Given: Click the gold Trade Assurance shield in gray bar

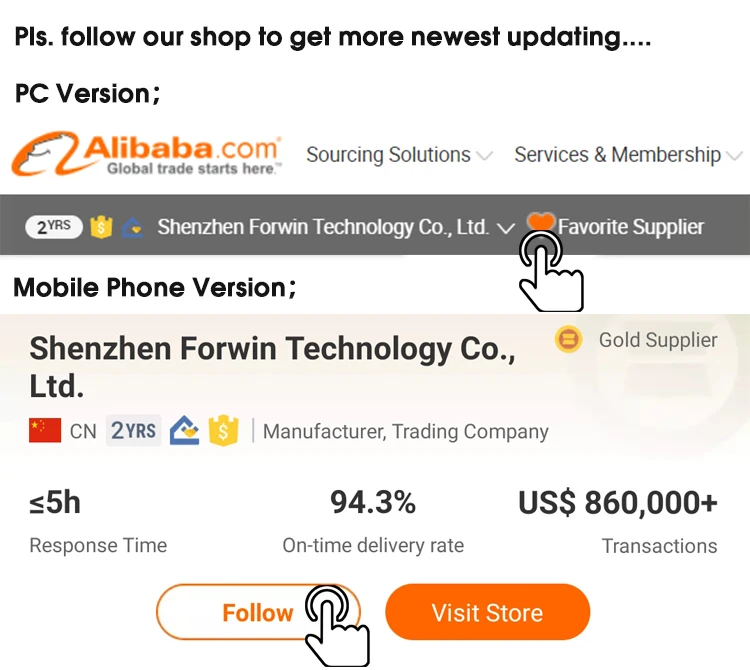Looking at the screenshot, I should (x=101, y=227).
